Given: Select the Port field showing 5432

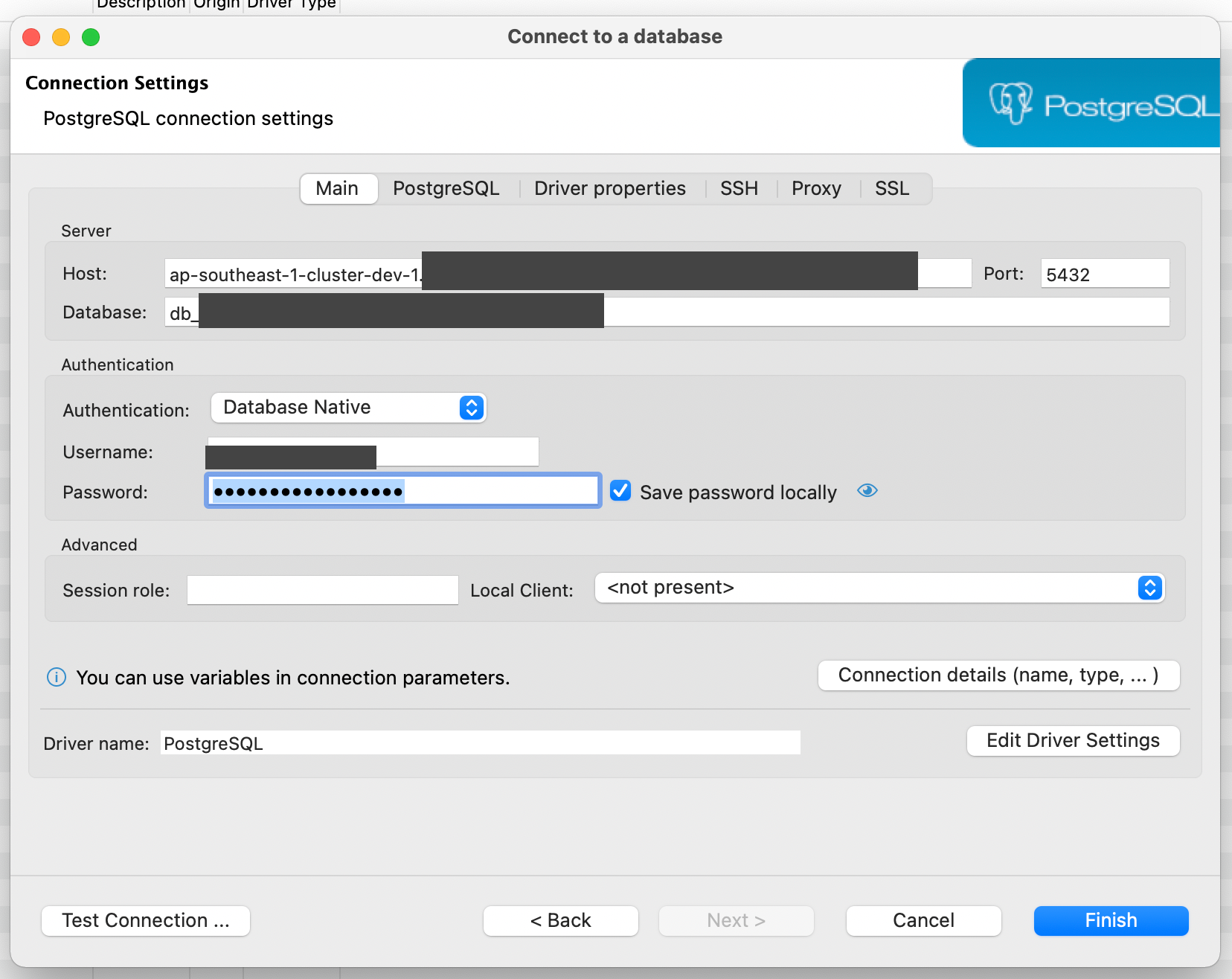Looking at the screenshot, I should pyautogui.click(x=1104, y=273).
